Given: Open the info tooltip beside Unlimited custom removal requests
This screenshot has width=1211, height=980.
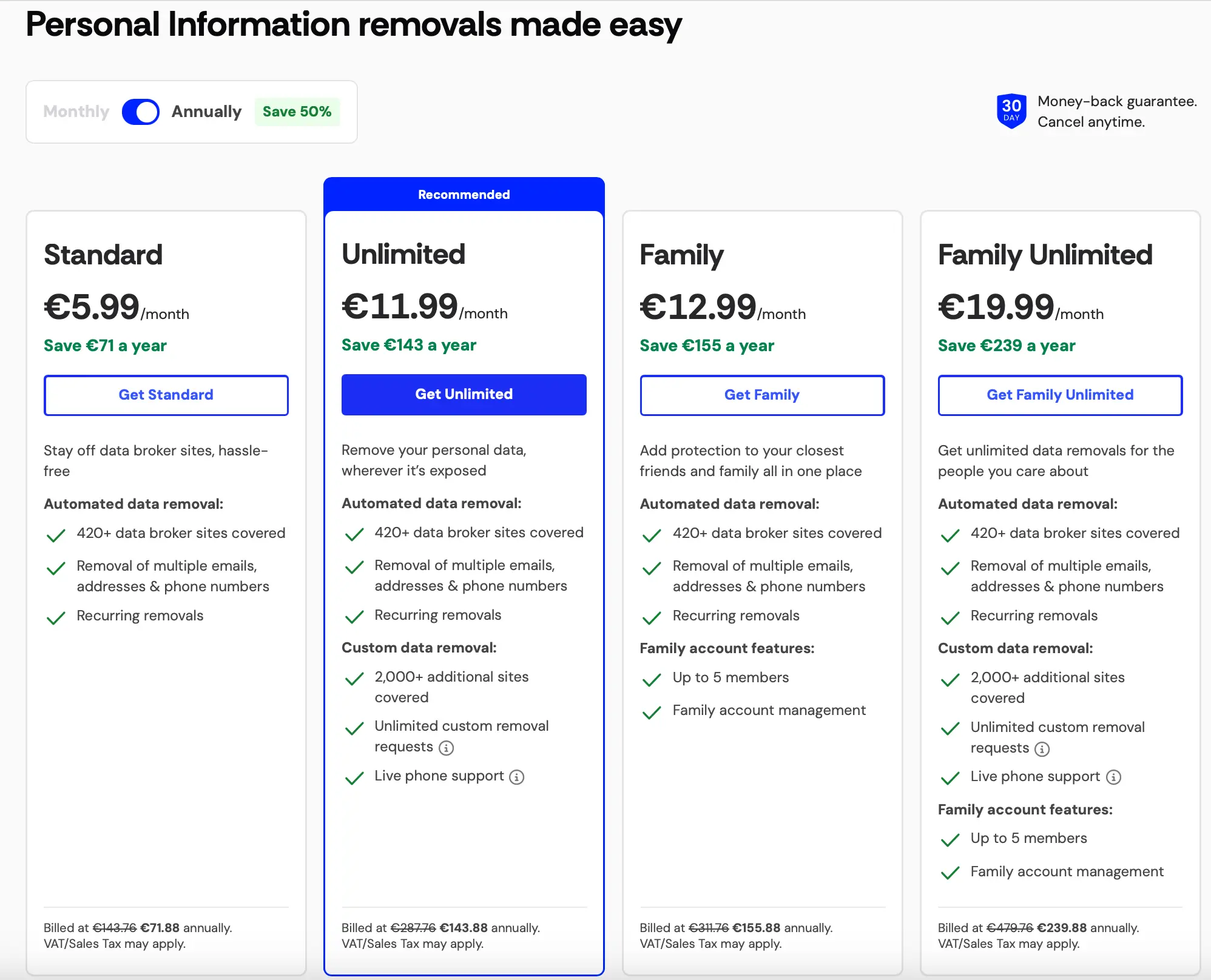Looking at the screenshot, I should coord(446,748).
